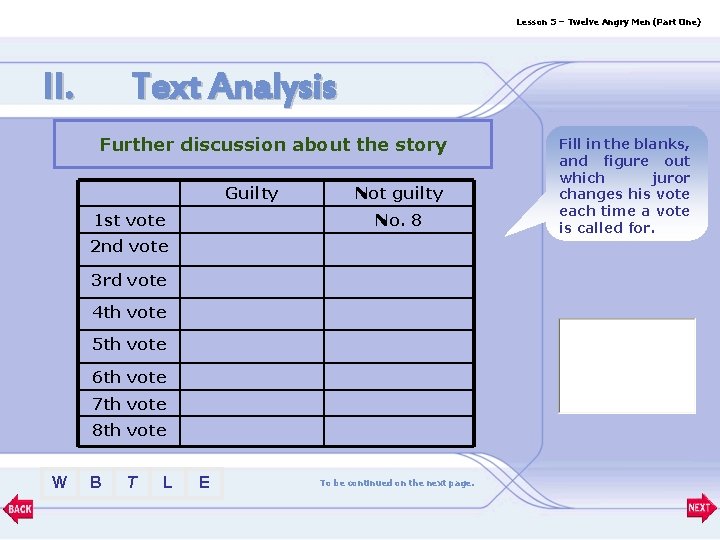
Task: Click the Lesson 5 Twelve Angry Men header text
Action: click(608, 22)
